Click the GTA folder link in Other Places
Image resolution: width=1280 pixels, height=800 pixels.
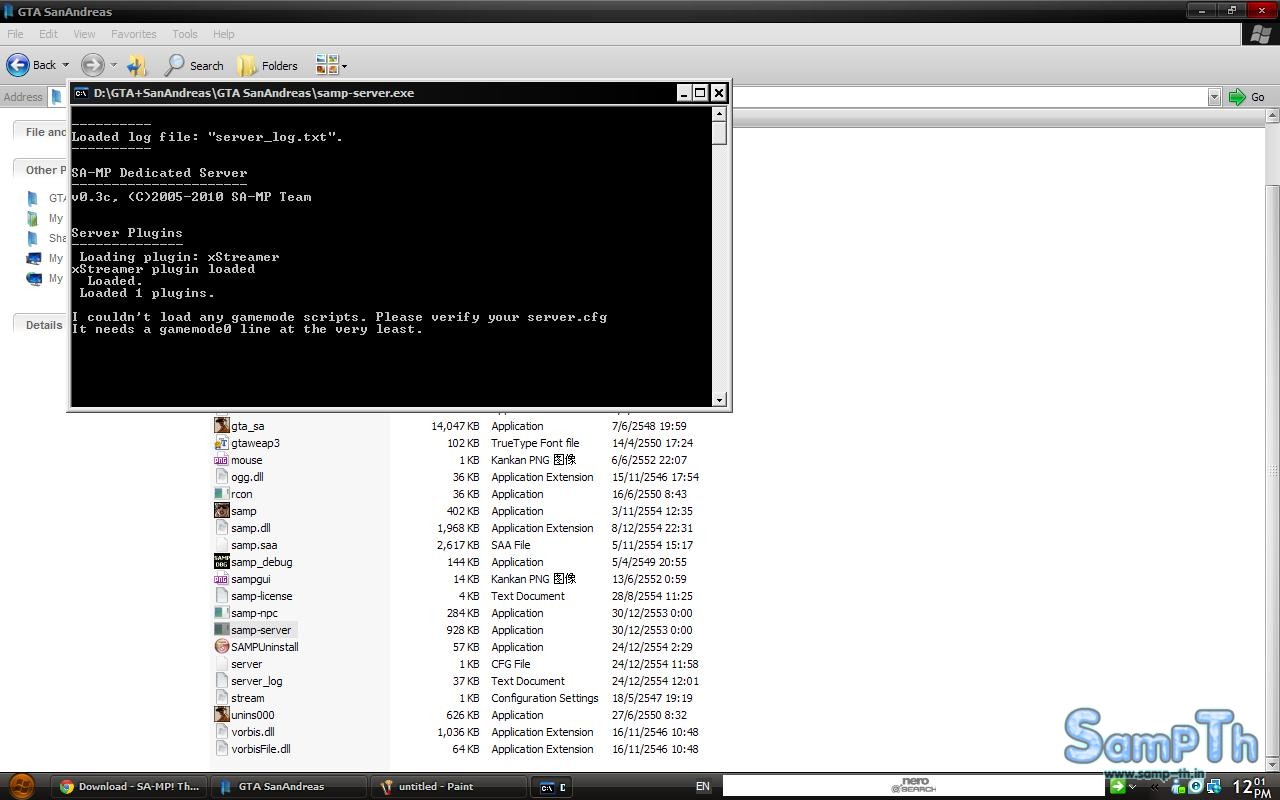[x=57, y=198]
